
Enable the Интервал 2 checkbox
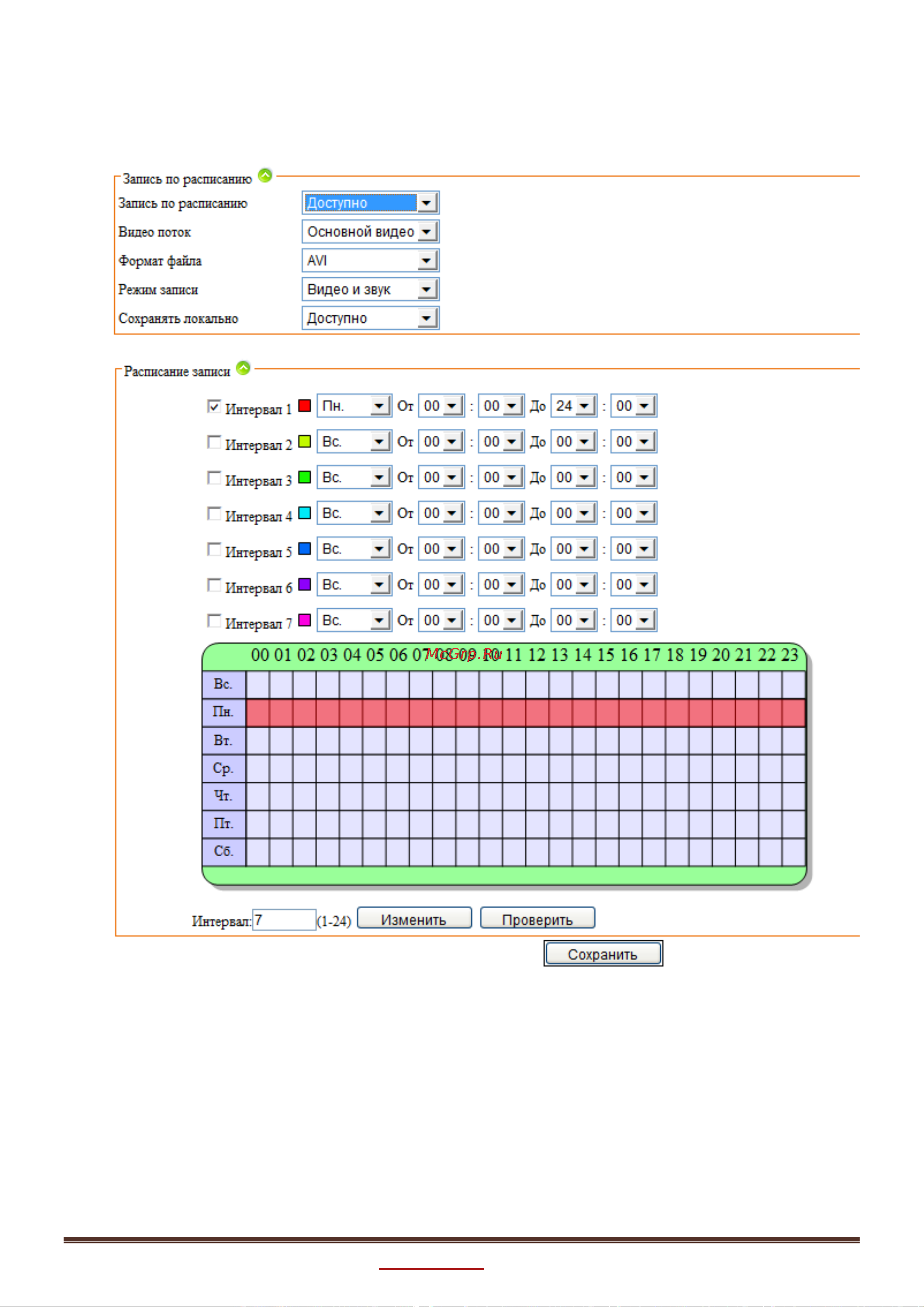pos(214,442)
